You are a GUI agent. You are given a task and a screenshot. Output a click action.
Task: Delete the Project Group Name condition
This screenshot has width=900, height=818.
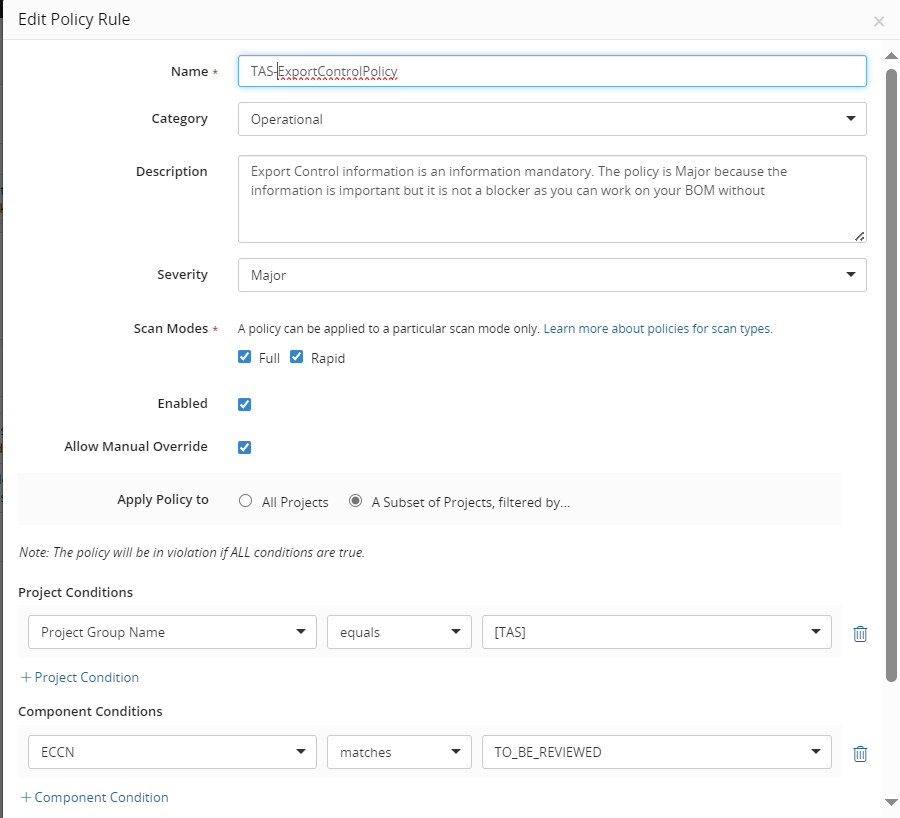coord(860,633)
